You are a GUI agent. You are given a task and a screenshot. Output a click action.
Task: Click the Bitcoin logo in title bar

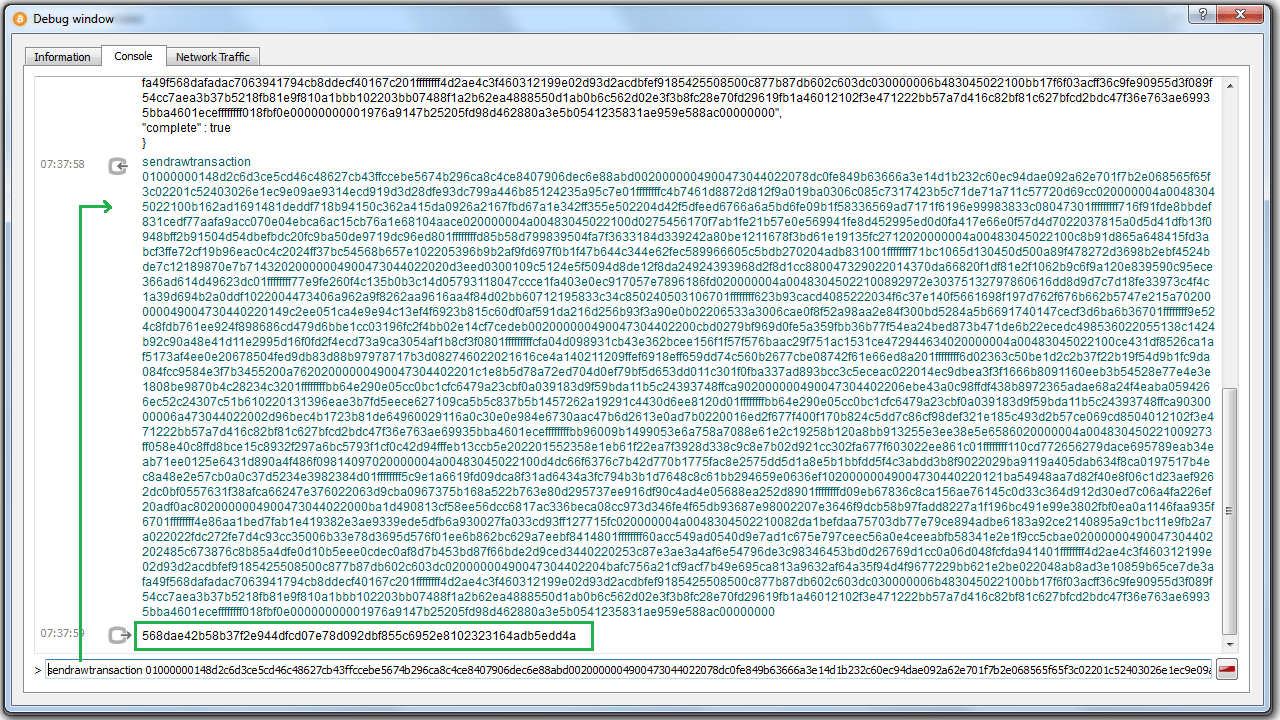18,18
